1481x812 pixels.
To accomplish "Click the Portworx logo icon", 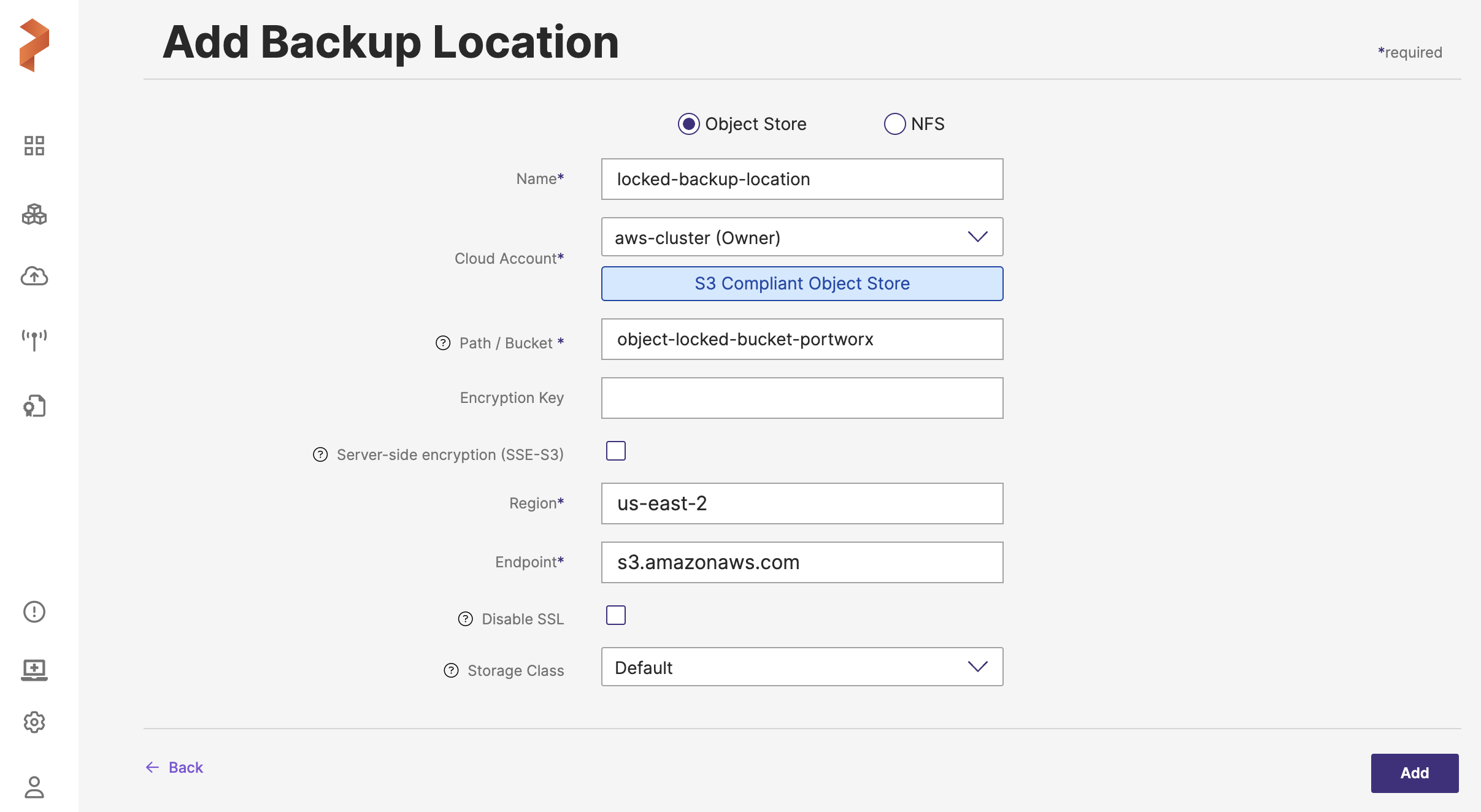I will point(34,45).
